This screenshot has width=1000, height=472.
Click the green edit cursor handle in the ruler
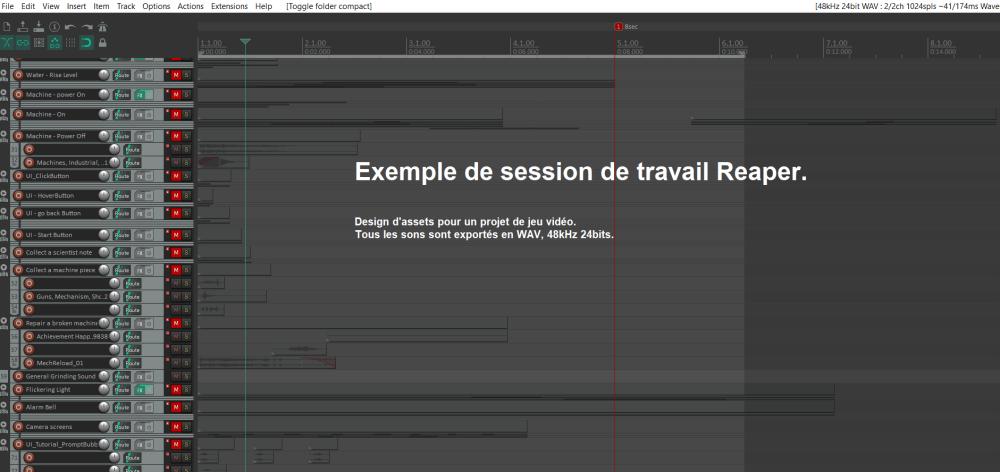(246, 41)
